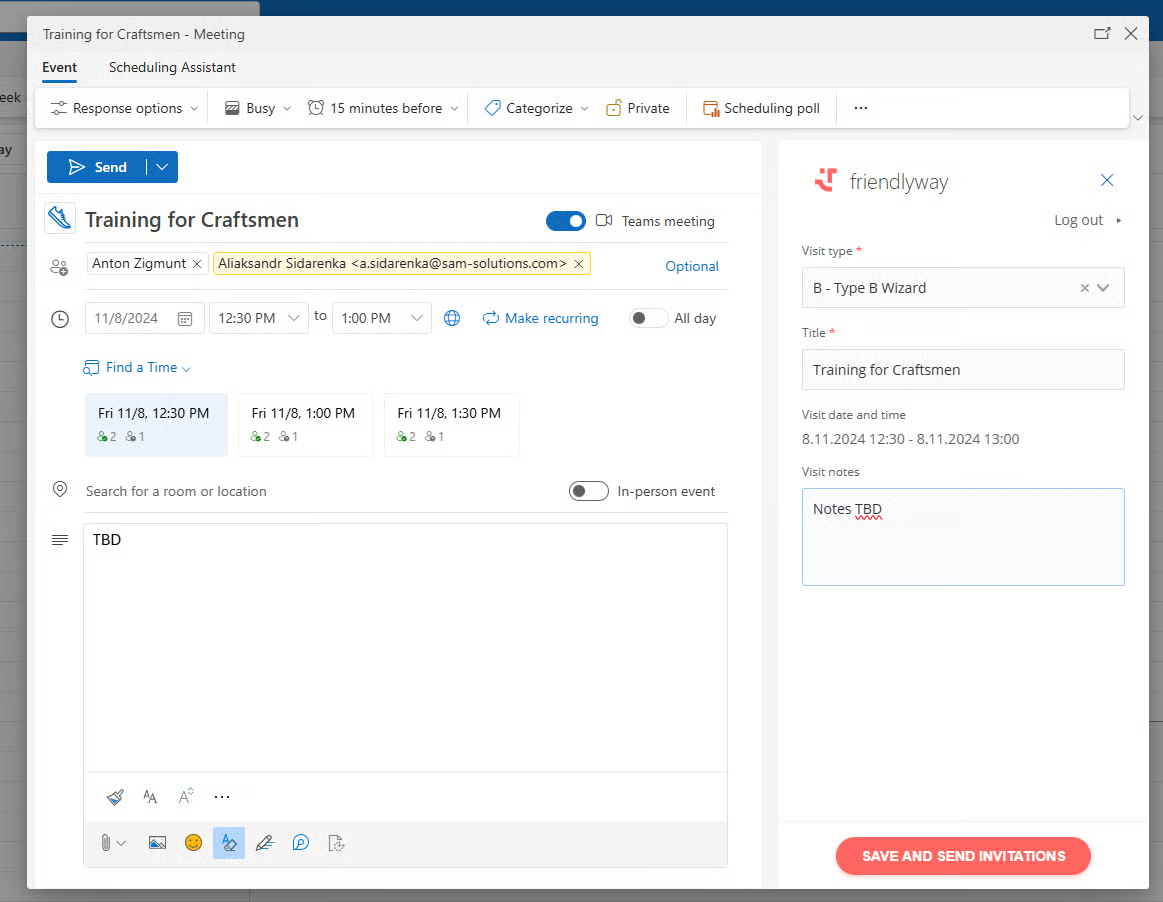Expand the Response options menu
This screenshot has height=902, width=1163.
coord(125,108)
